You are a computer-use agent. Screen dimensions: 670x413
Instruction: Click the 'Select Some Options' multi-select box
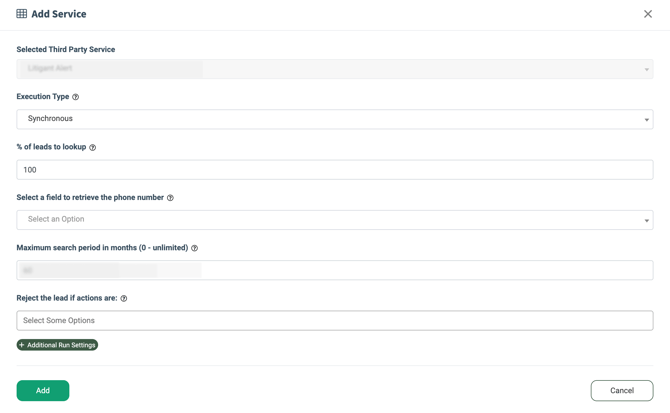334,321
